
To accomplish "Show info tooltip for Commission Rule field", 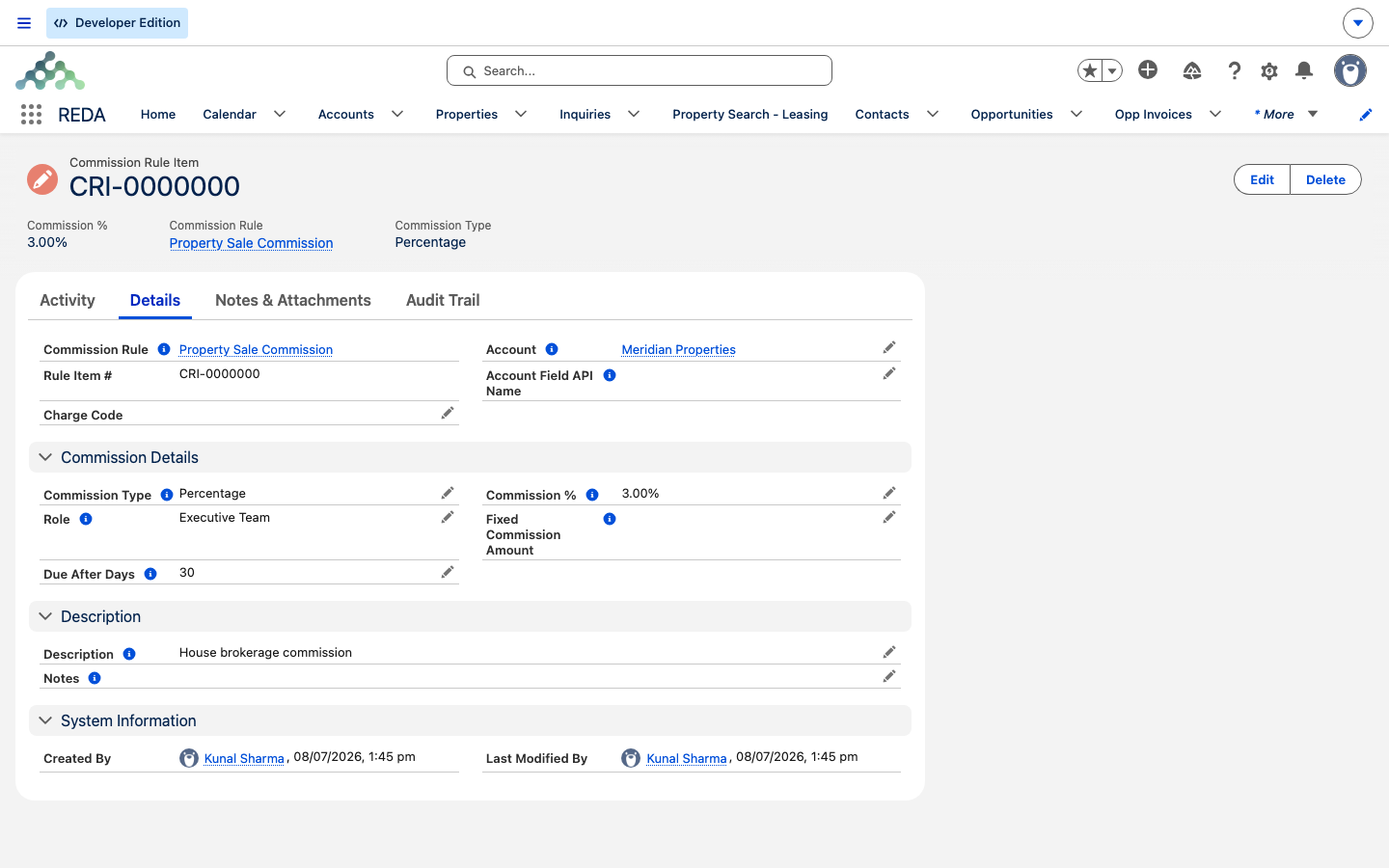I will tap(164, 349).
